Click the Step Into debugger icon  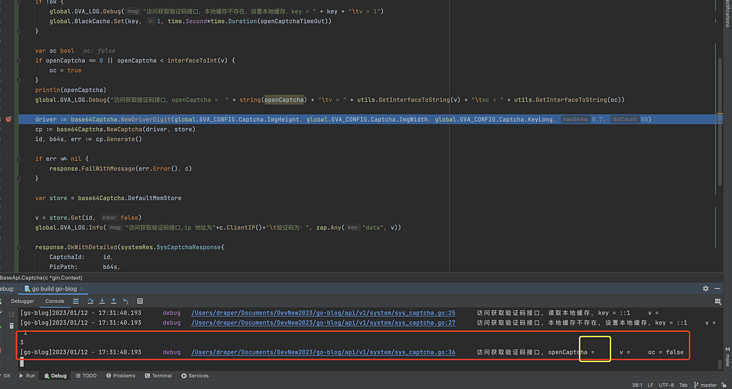click(102, 301)
